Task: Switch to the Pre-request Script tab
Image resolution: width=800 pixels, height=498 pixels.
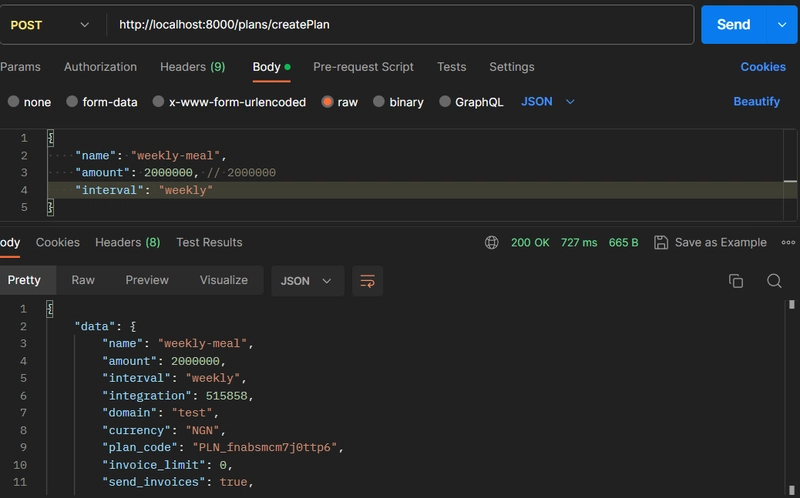Action: [x=363, y=67]
